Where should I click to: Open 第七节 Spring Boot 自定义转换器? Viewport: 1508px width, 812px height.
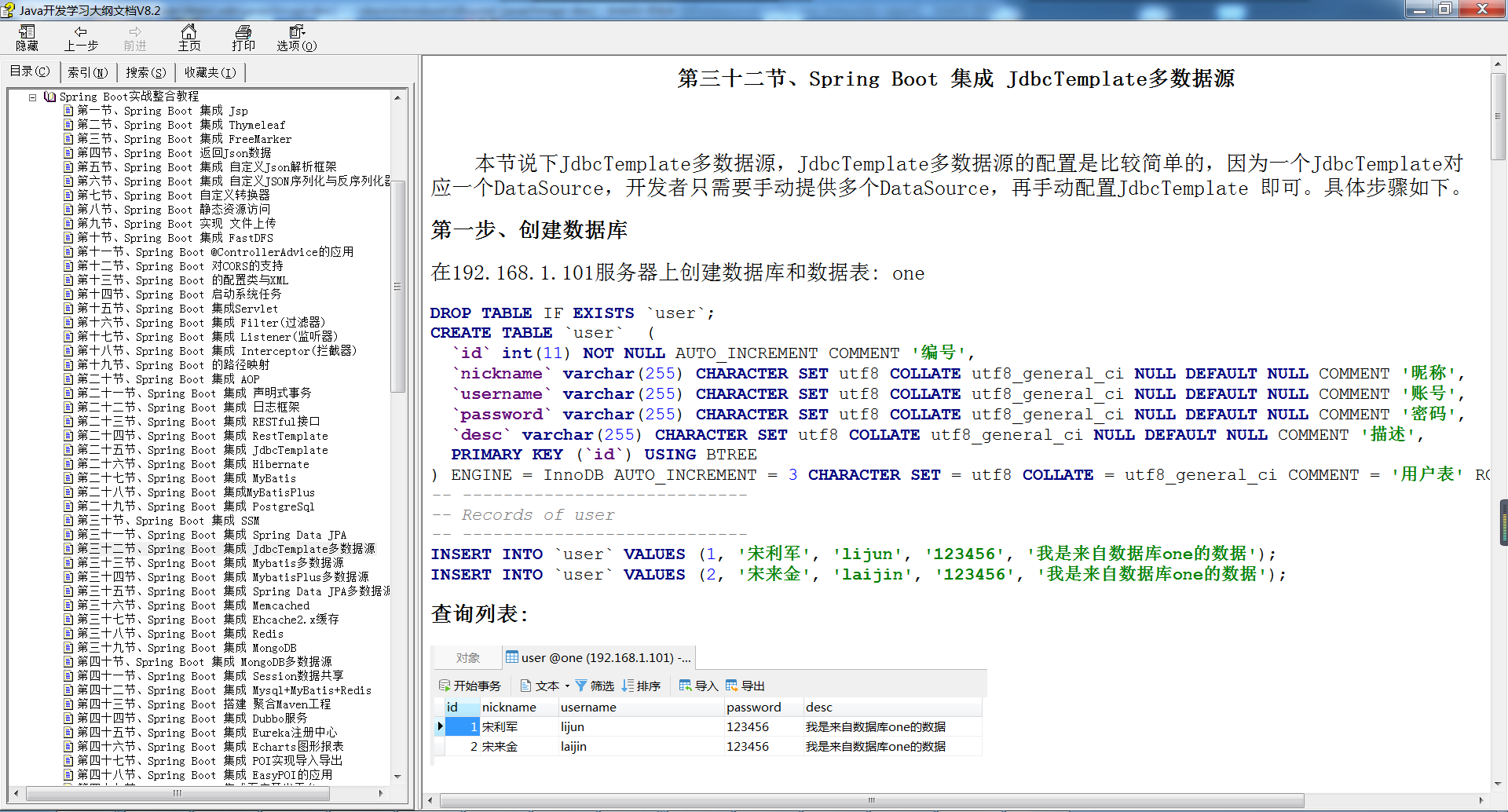173,196
